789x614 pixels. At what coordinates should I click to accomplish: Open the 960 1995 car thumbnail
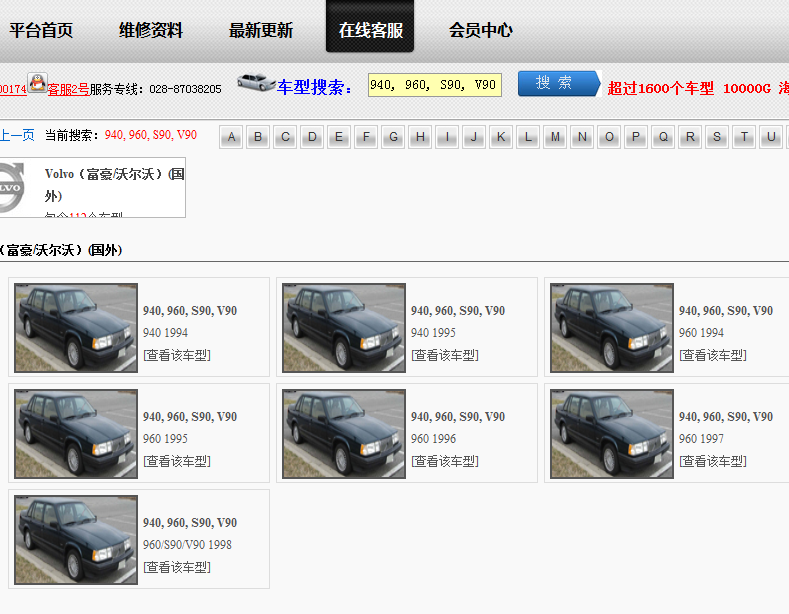pos(76,434)
